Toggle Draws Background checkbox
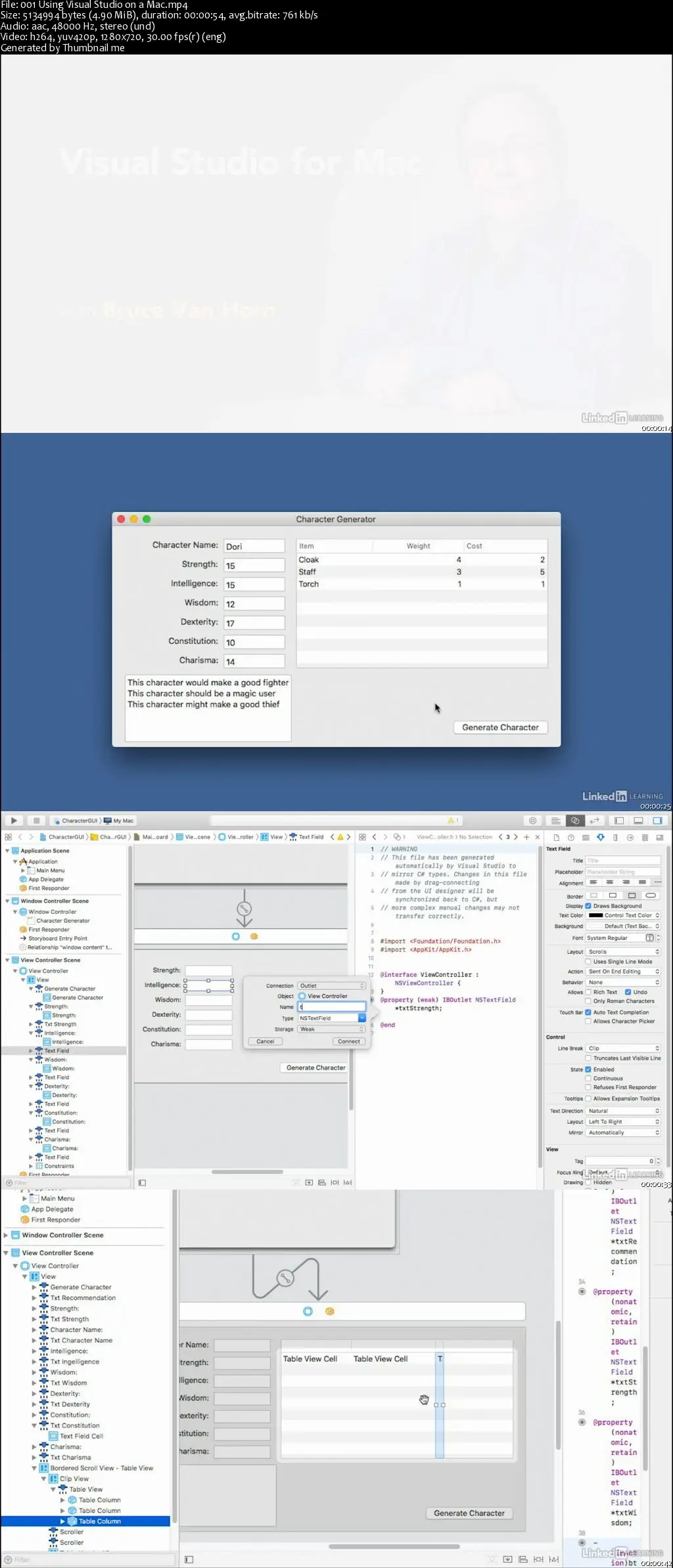The image size is (673, 1568). (588, 906)
